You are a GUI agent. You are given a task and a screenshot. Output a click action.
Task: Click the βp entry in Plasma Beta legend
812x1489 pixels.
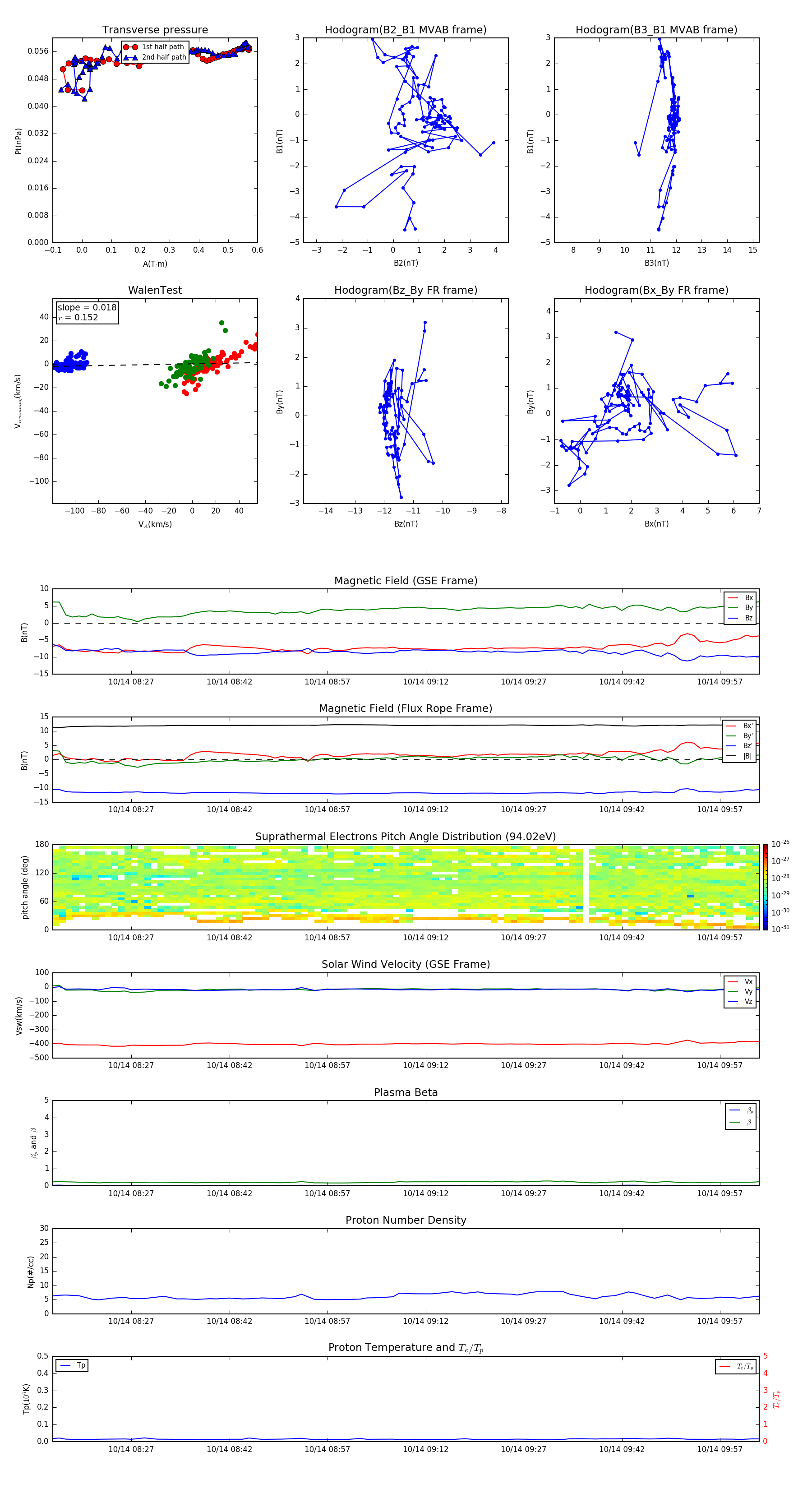pos(741,1110)
